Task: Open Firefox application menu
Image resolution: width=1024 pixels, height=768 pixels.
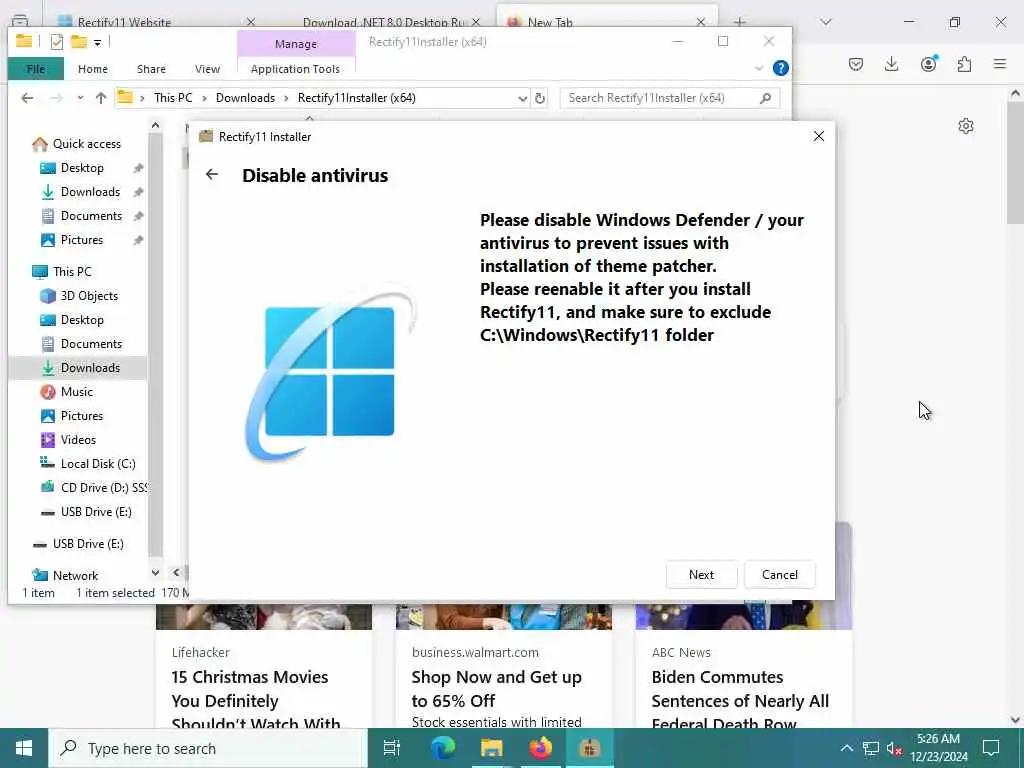Action: [1000, 64]
